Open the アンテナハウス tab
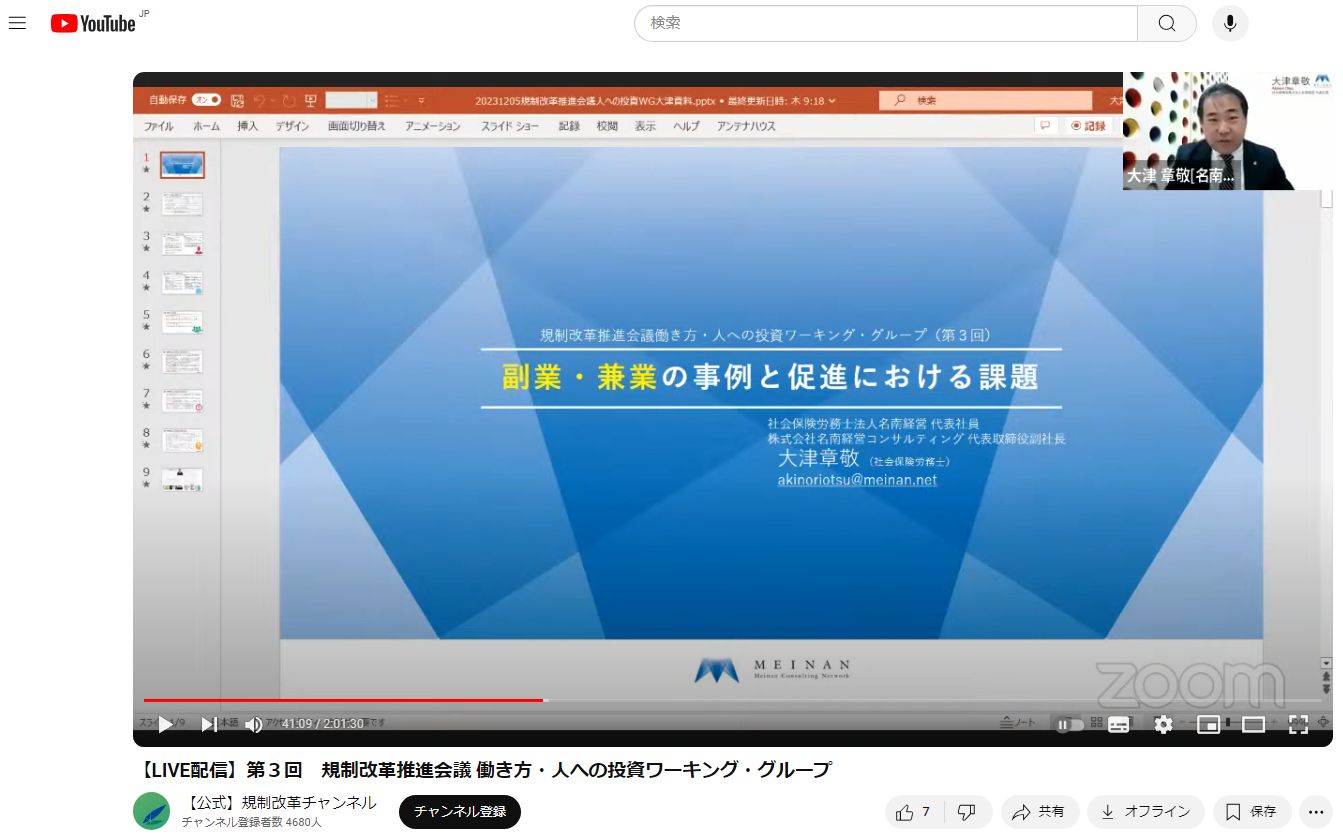Viewport: 1343px width, 837px height. [x=746, y=126]
